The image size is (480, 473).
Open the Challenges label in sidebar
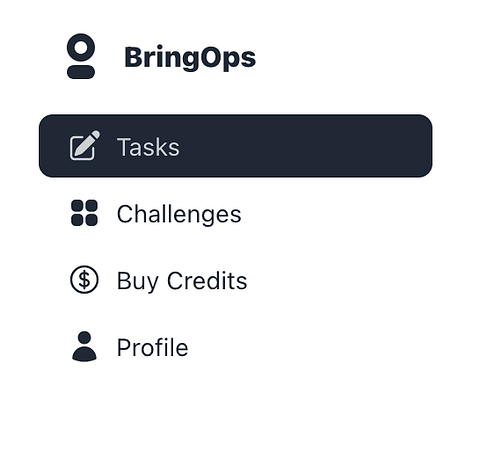(179, 214)
